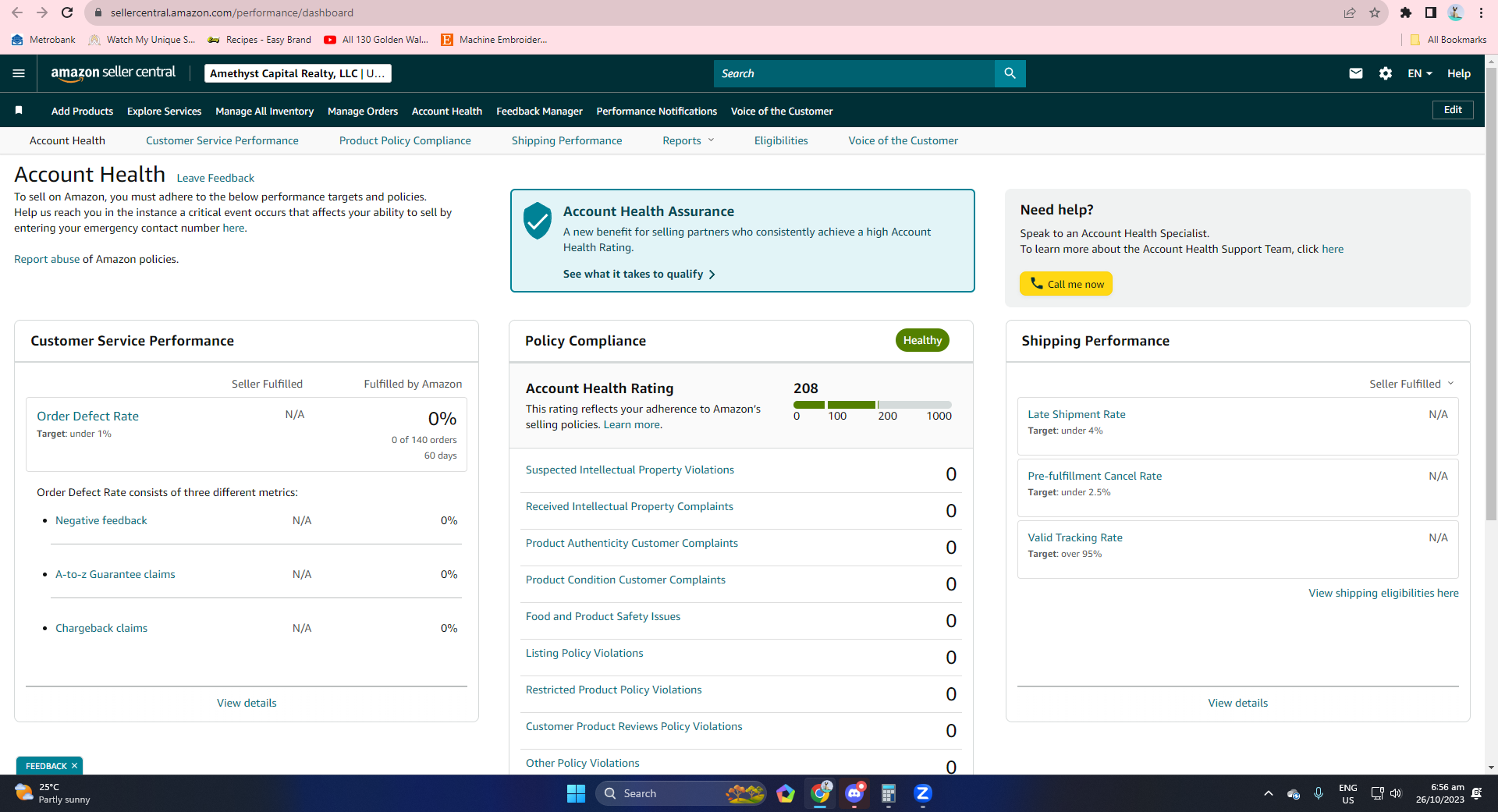Bookmark this page with the star icon
Screen dimensions: 1498x812
pyautogui.click(x=1375, y=12)
